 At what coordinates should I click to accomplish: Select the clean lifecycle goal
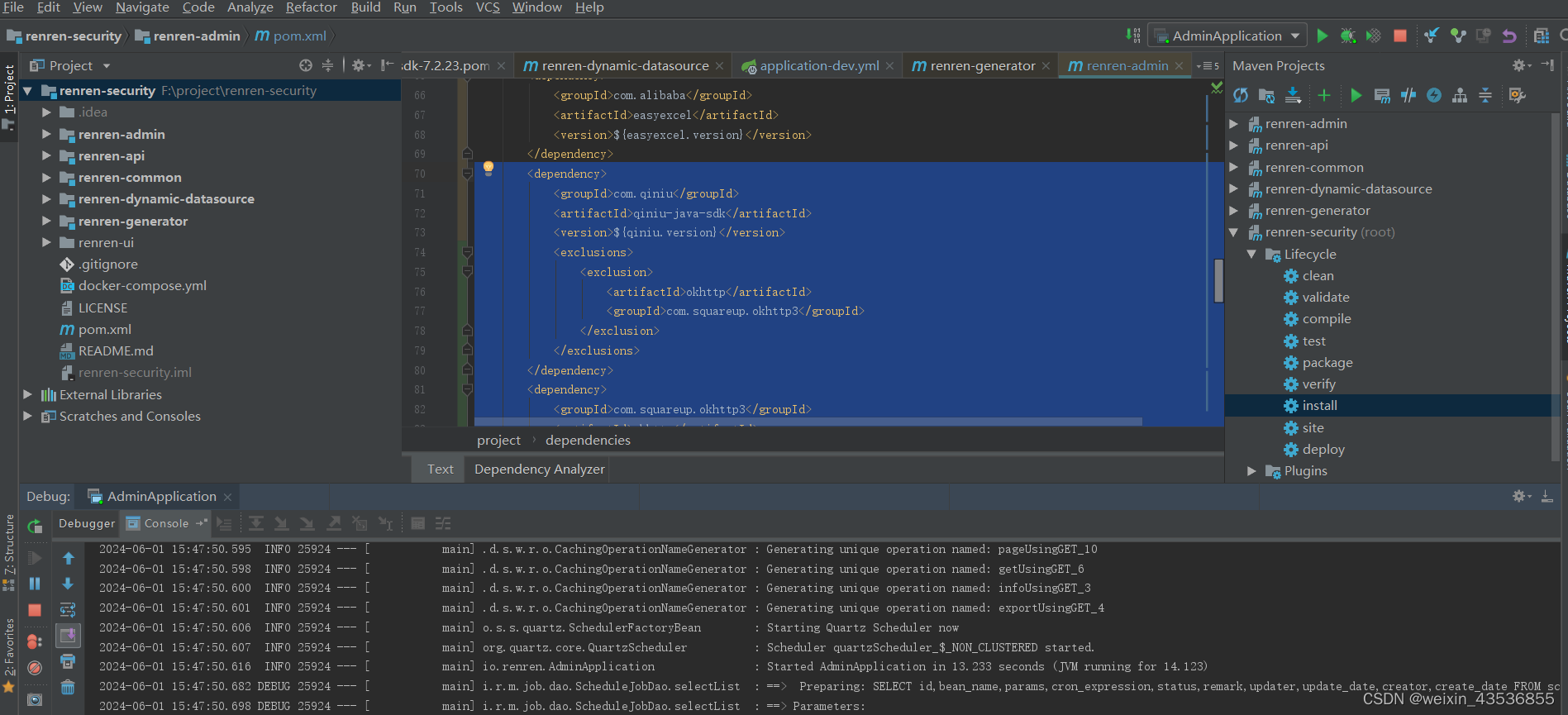pos(1318,275)
